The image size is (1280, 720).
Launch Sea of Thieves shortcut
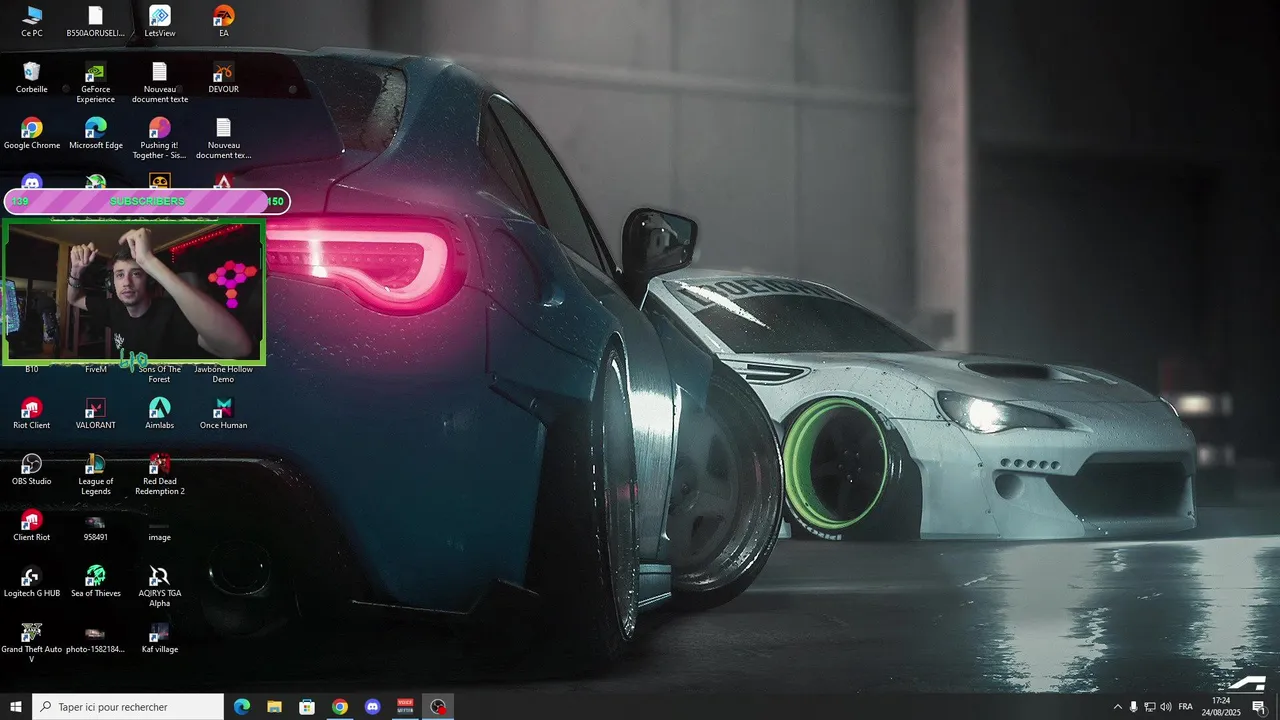point(96,582)
